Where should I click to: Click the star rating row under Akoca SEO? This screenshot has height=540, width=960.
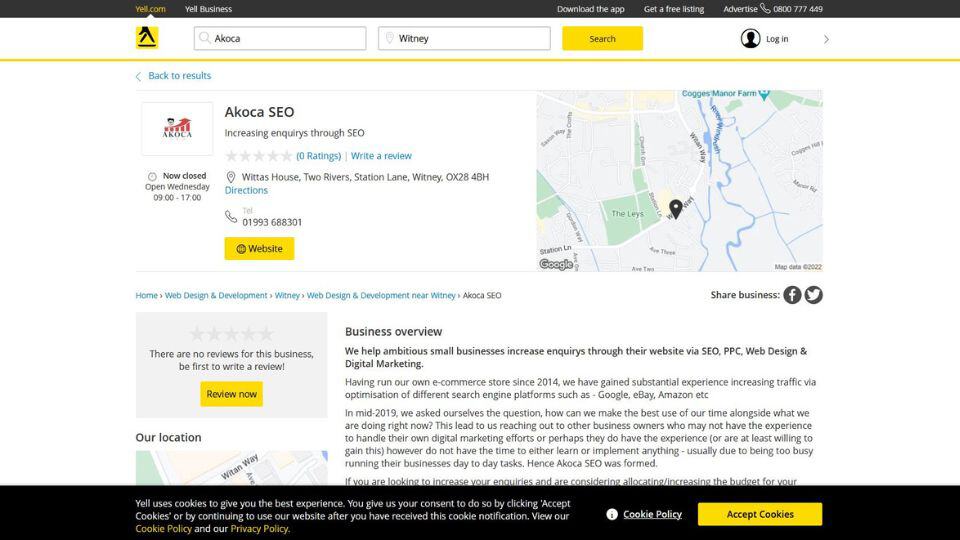point(259,156)
